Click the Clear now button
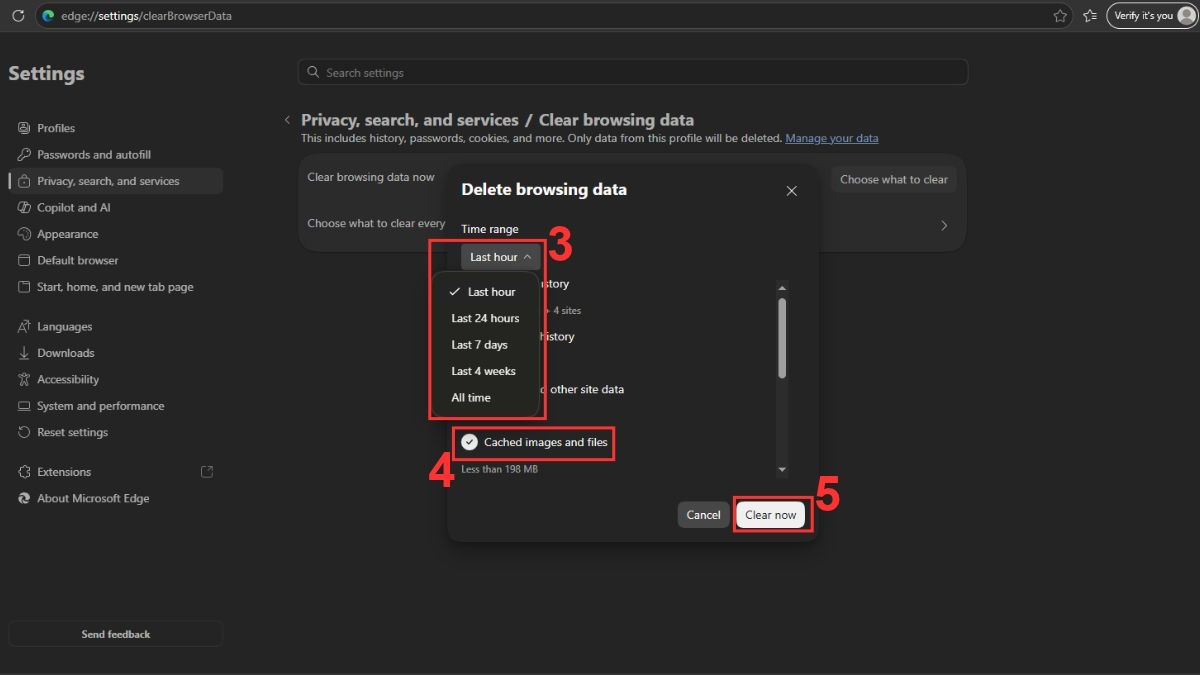Image resolution: width=1200 pixels, height=675 pixels. pyautogui.click(x=770, y=515)
